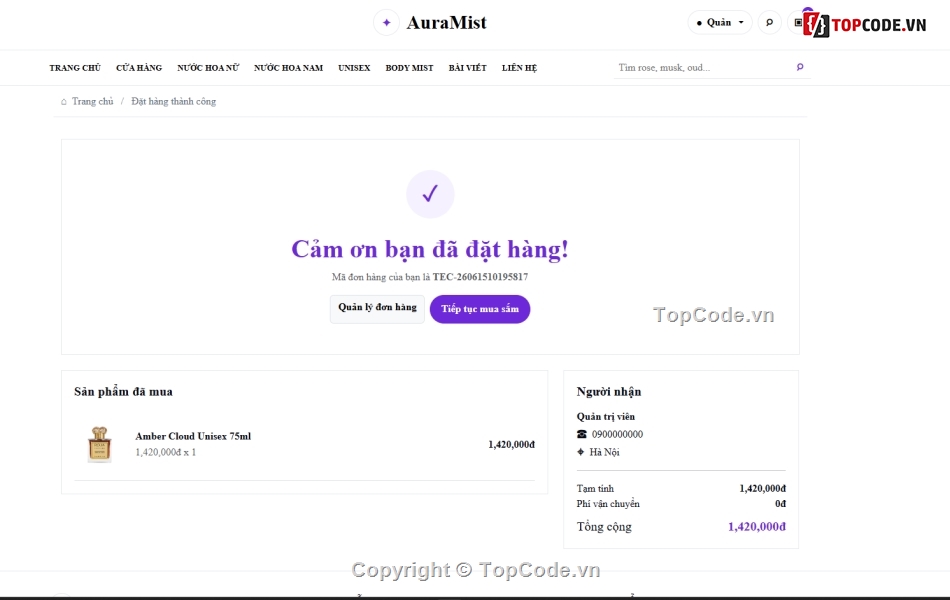The image size is (950, 600).
Task: Click the home icon in breadcrumb
Action: (64, 102)
